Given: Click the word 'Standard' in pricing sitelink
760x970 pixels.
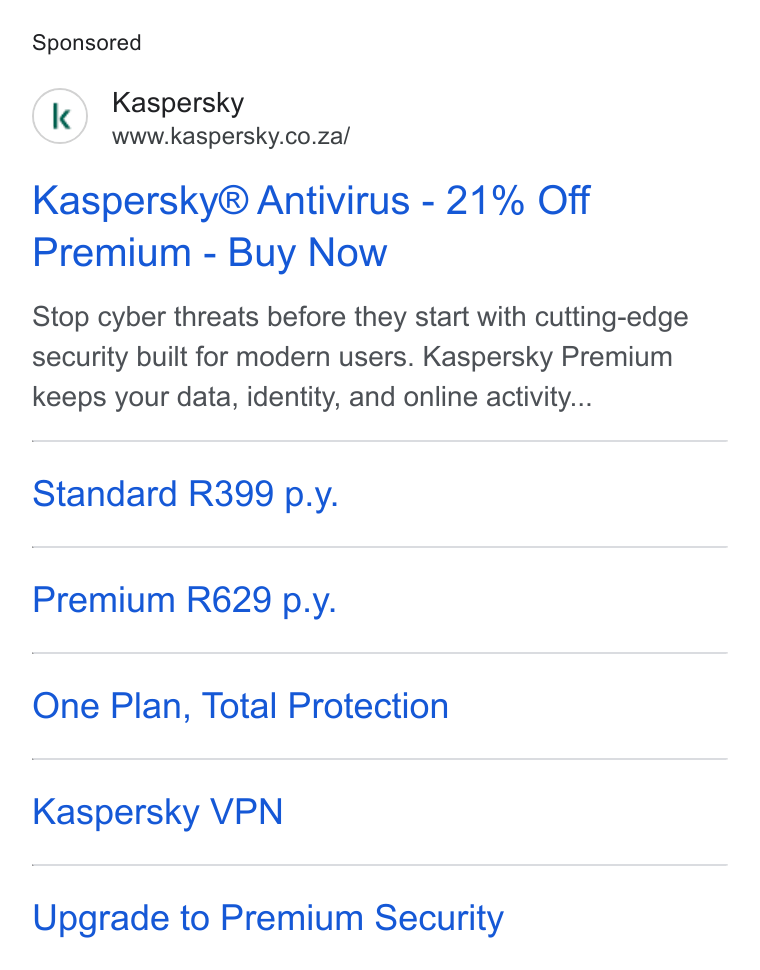Looking at the screenshot, I should pyautogui.click(x=105, y=494).
